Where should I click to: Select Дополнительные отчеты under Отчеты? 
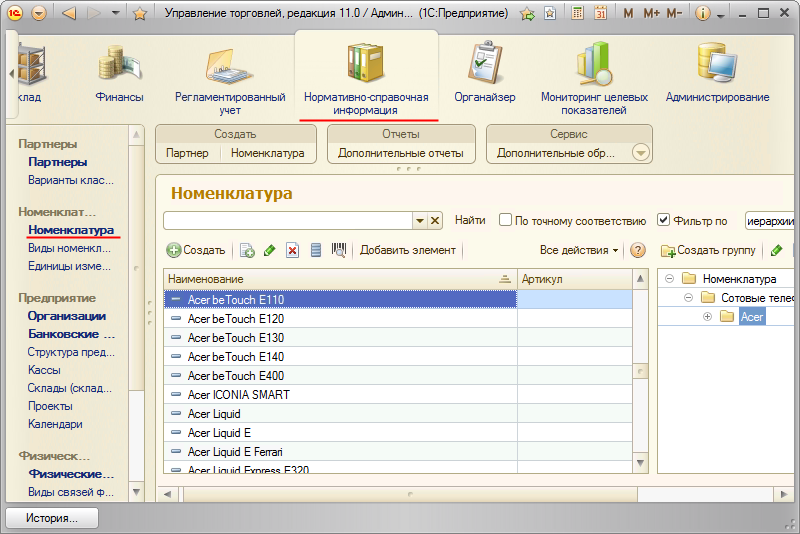click(401, 153)
